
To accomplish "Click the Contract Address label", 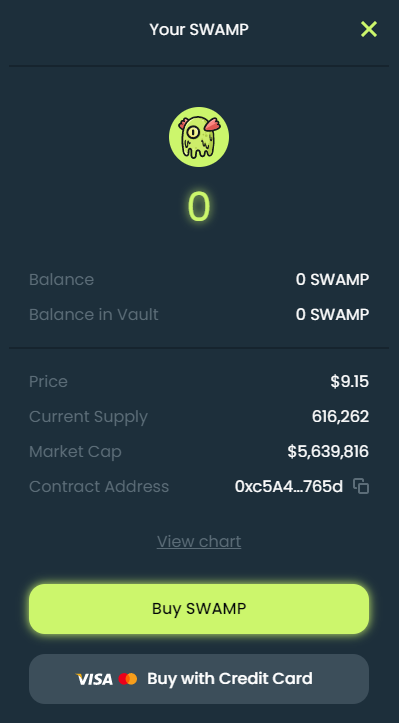I will click(x=99, y=486).
